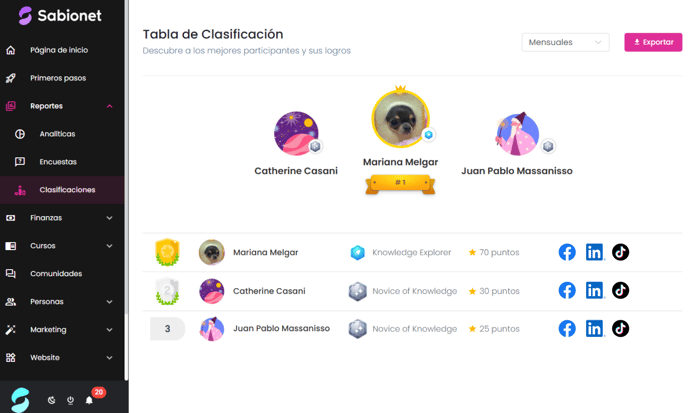Open Mariana Melgar's Facebook share icon

[x=567, y=252]
